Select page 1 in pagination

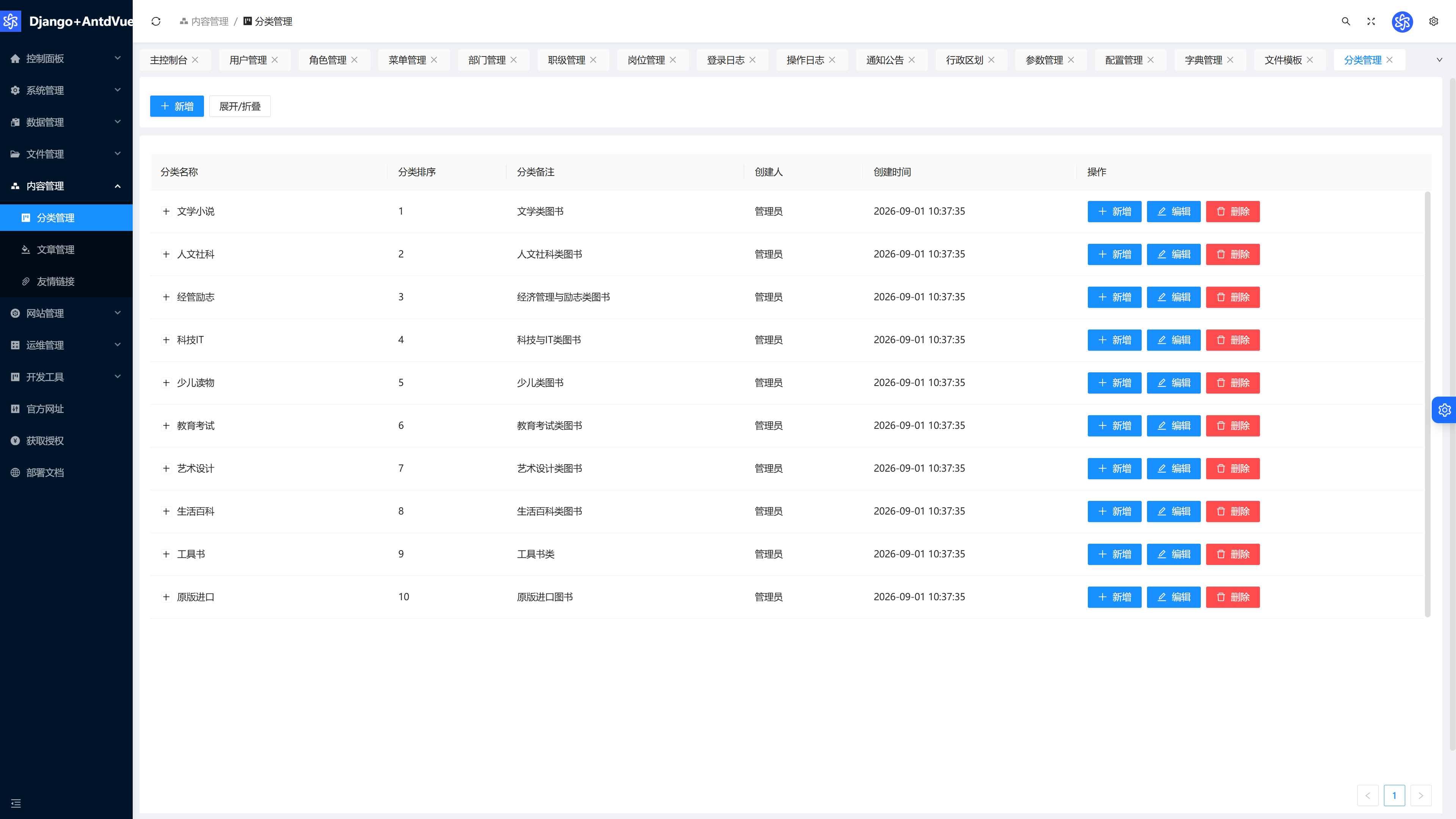pyautogui.click(x=1395, y=795)
